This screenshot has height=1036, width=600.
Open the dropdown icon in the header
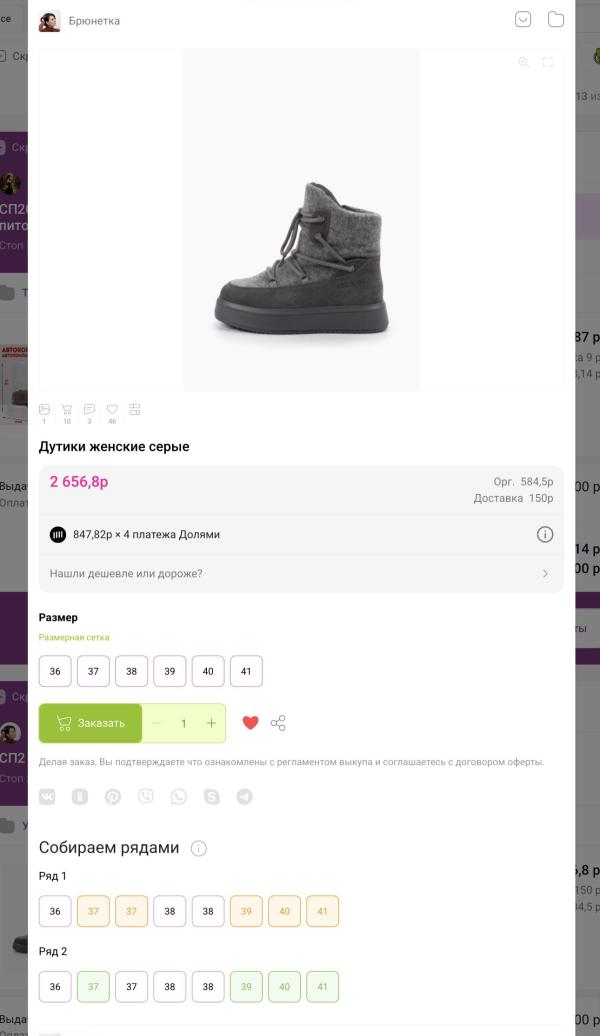[523, 20]
